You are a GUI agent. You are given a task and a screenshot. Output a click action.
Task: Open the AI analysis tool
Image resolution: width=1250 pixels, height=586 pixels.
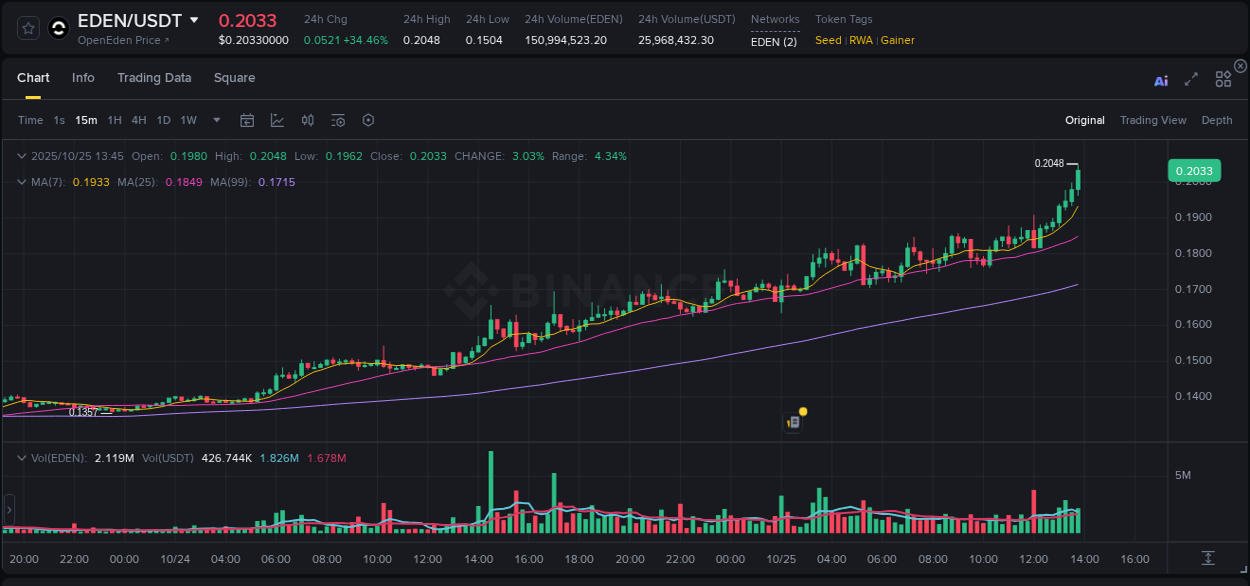pyautogui.click(x=1161, y=80)
